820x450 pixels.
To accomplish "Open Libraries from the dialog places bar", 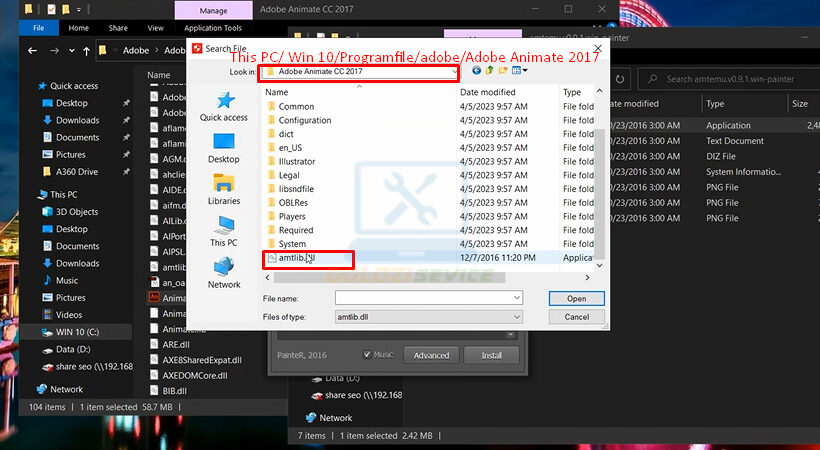I will (x=224, y=189).
